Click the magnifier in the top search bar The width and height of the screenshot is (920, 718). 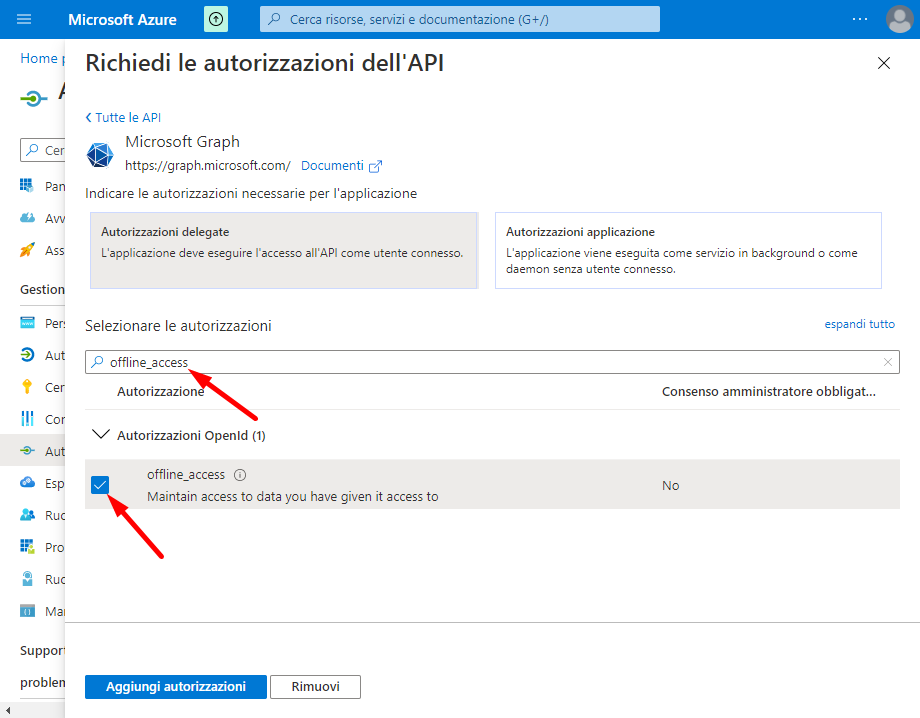[x=274, y=19]
